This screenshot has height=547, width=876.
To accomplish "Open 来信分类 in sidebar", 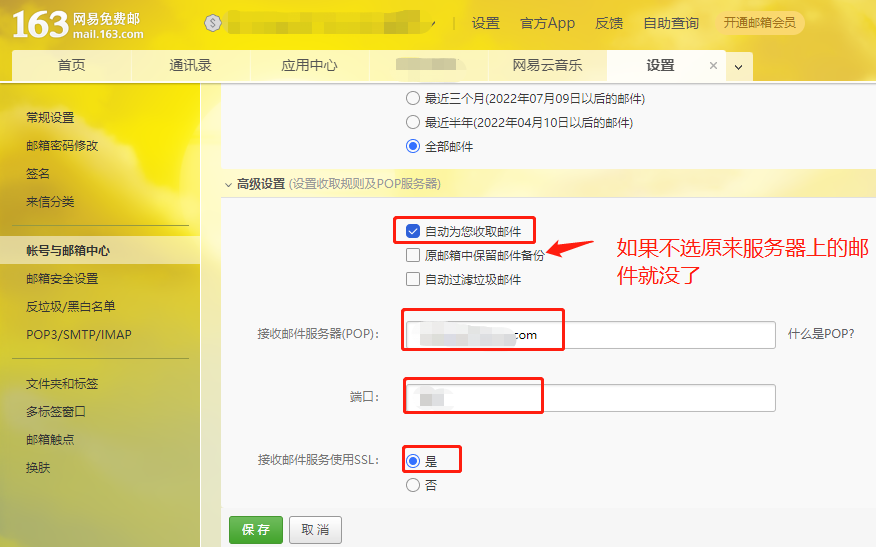I will [x=50, y=202].
